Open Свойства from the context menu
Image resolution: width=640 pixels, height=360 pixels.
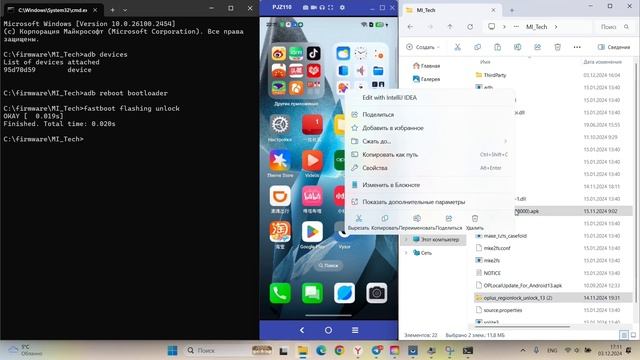375,168
